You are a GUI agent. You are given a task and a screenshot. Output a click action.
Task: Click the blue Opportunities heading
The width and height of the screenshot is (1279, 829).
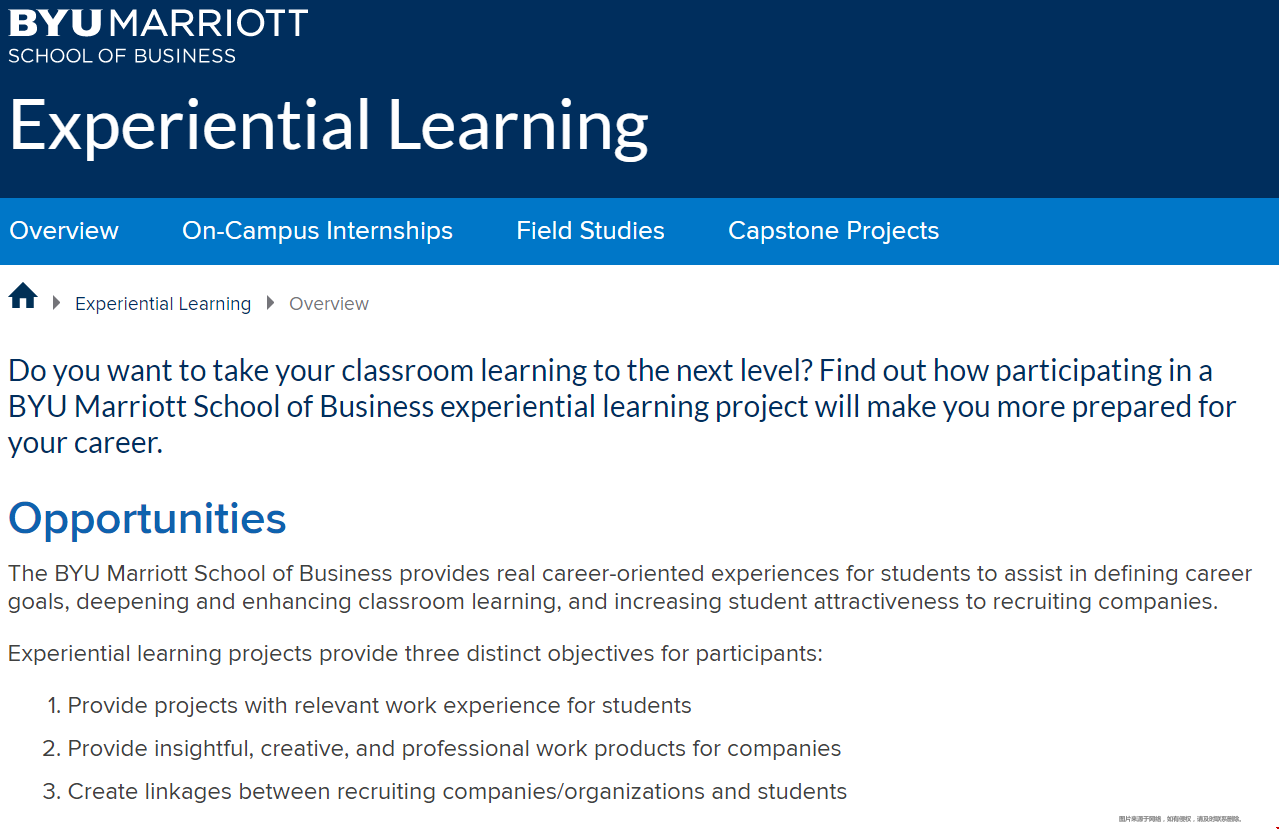147,518
